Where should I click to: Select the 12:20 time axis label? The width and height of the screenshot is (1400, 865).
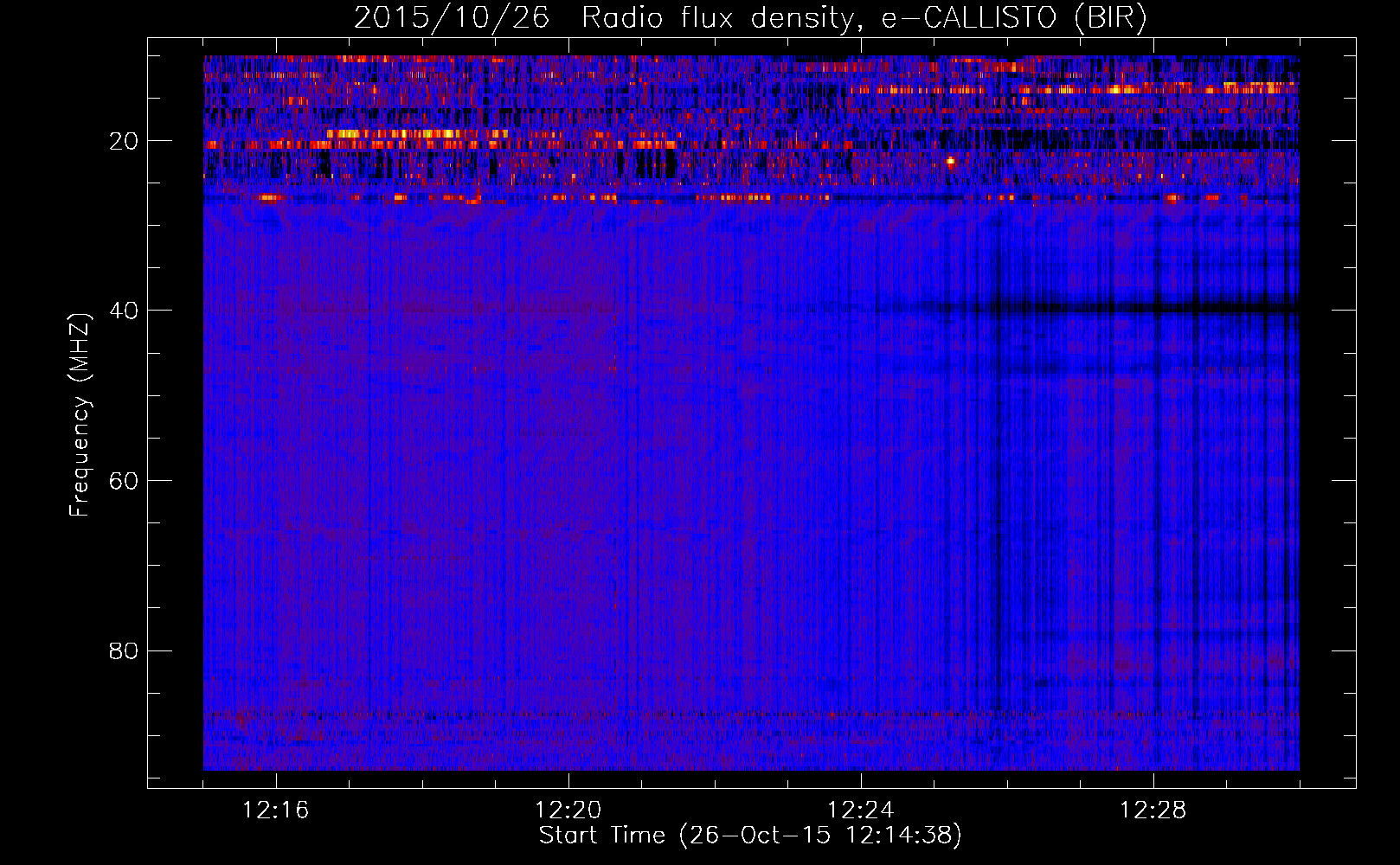pos(568,811)
